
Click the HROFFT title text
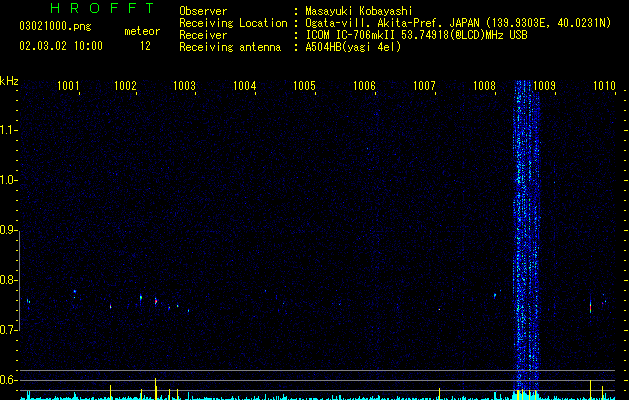click(x=103, y=8)
